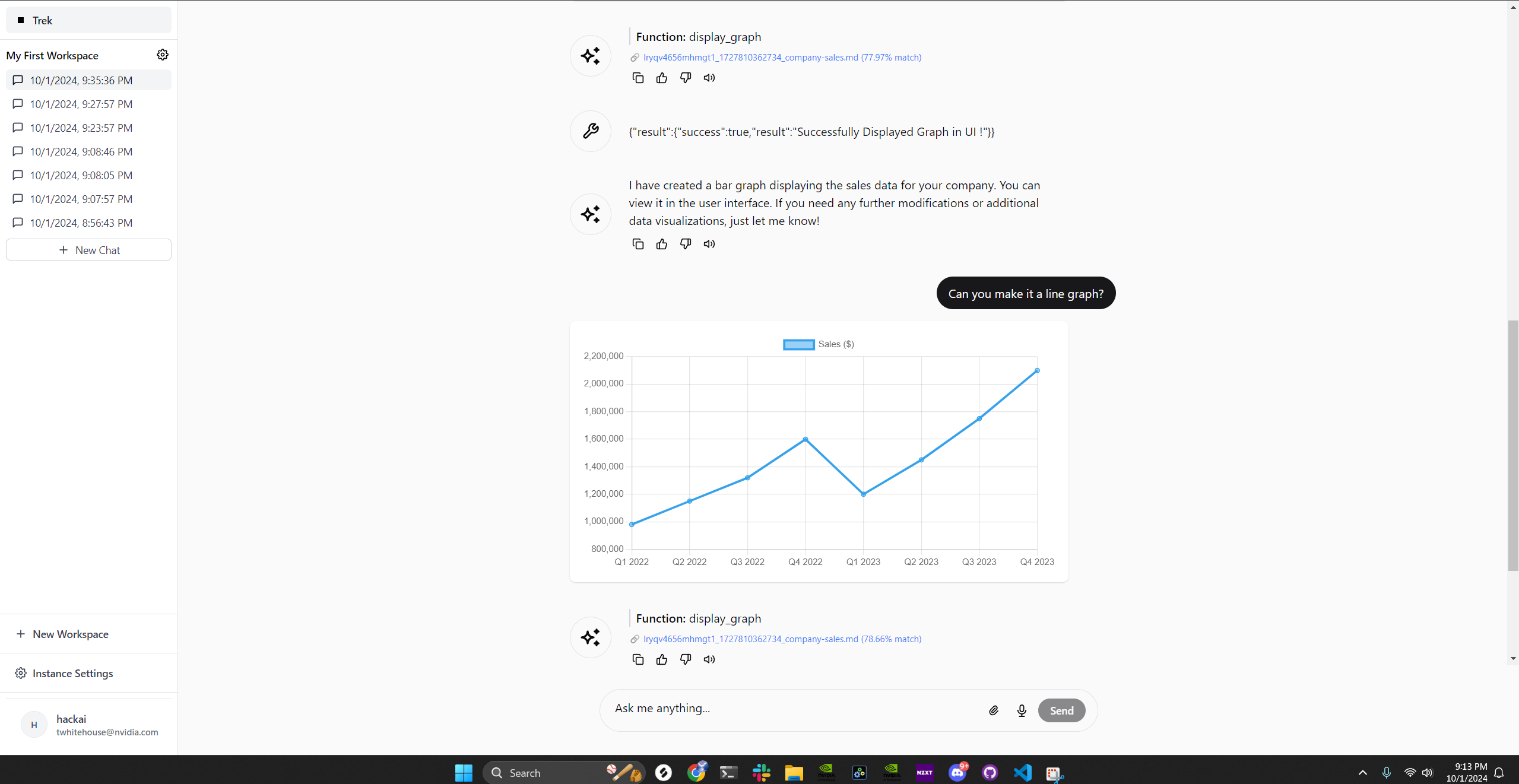Click thumbs down under the bar graph message
Image resolution: width=1519 pixels, height=784 pixels.
(685, 244)
